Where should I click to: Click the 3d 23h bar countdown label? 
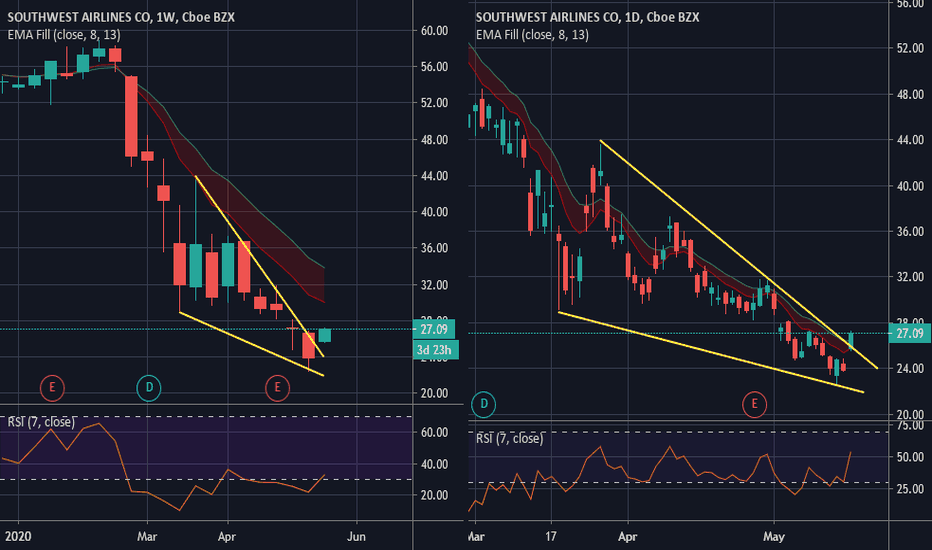click(435, 350)
